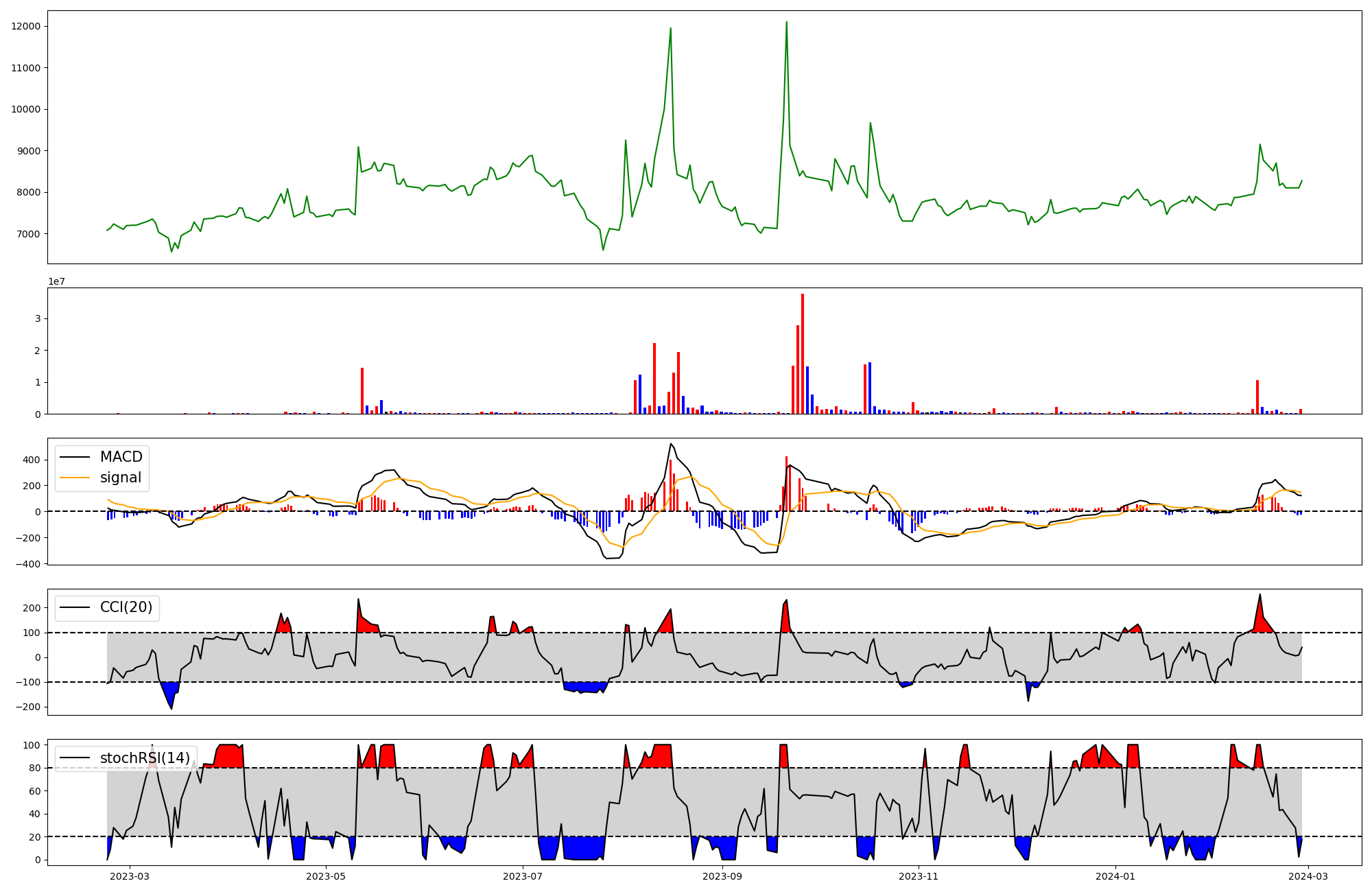1372x892 pixels.
Task: Select the 2023-09 x-axis date label
Action: coord(722,876)
